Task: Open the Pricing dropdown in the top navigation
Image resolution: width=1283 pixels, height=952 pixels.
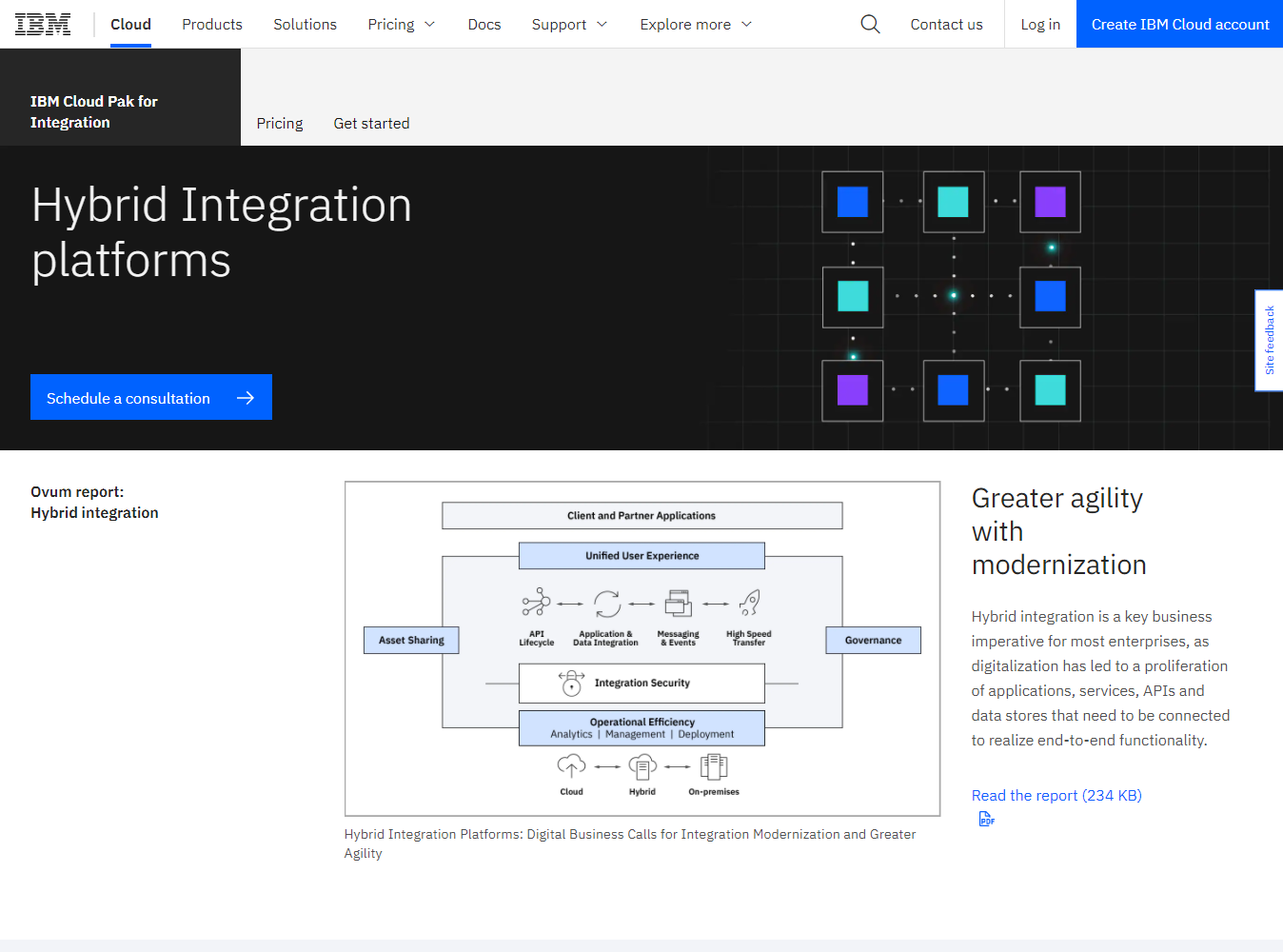Action: click(401, 24)
